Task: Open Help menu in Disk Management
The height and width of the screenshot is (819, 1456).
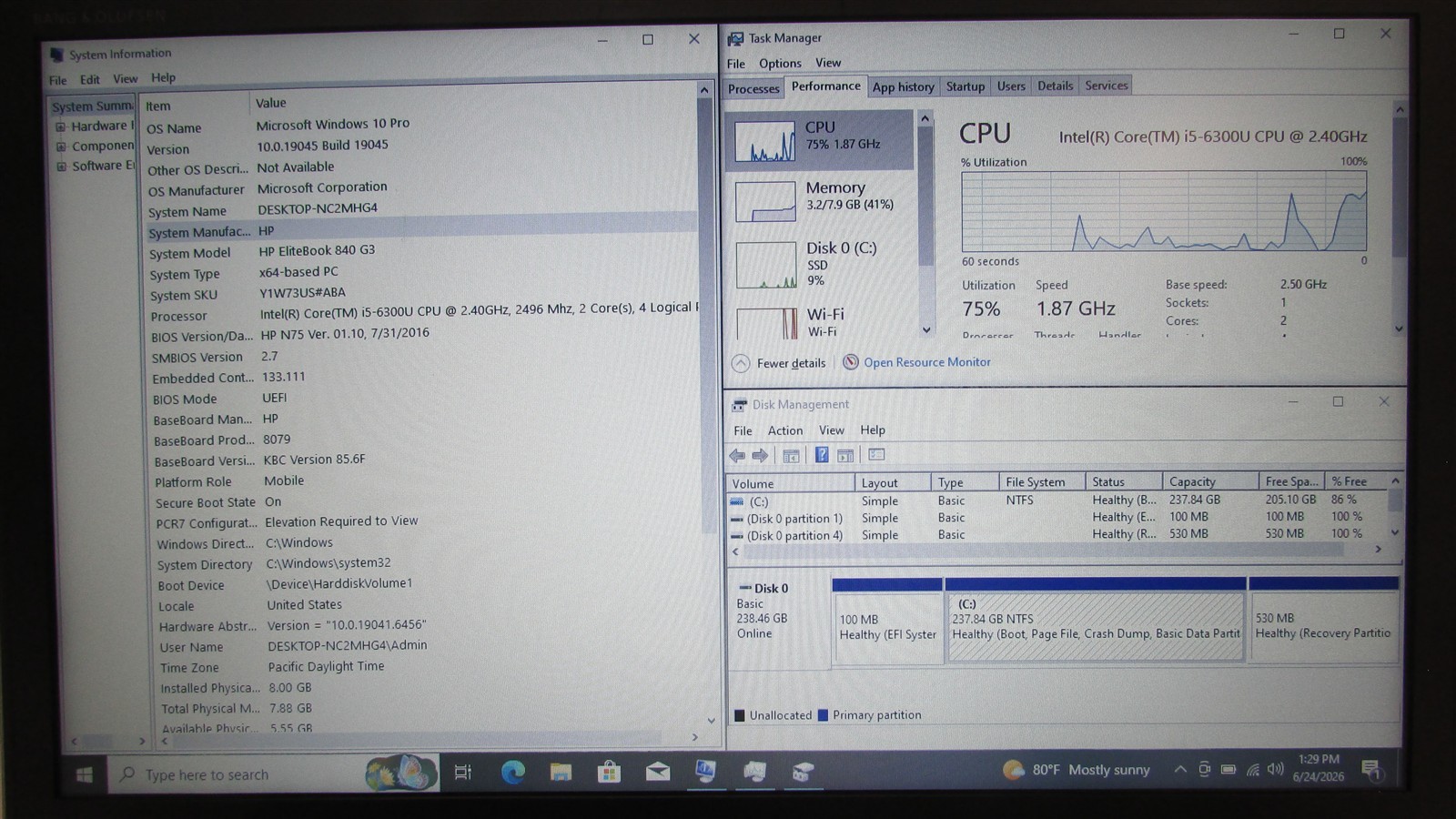Action: pos(873,430)
